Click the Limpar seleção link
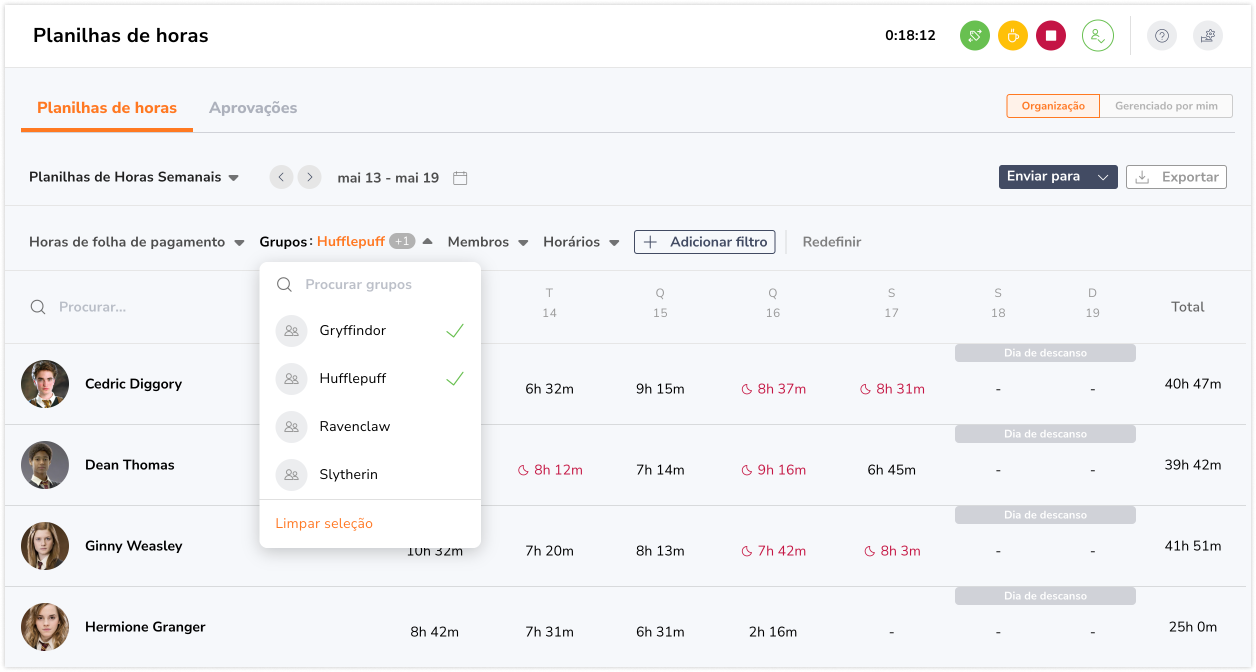Viewport: 1256px width, 672px height. coord(324,524)
